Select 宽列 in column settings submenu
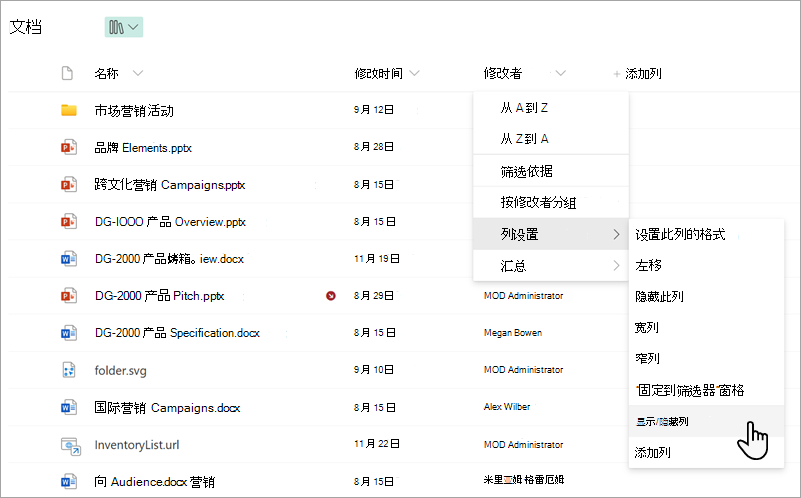This screenshot has width=801, height=498. pyautogui.click(x=706, y=327)
